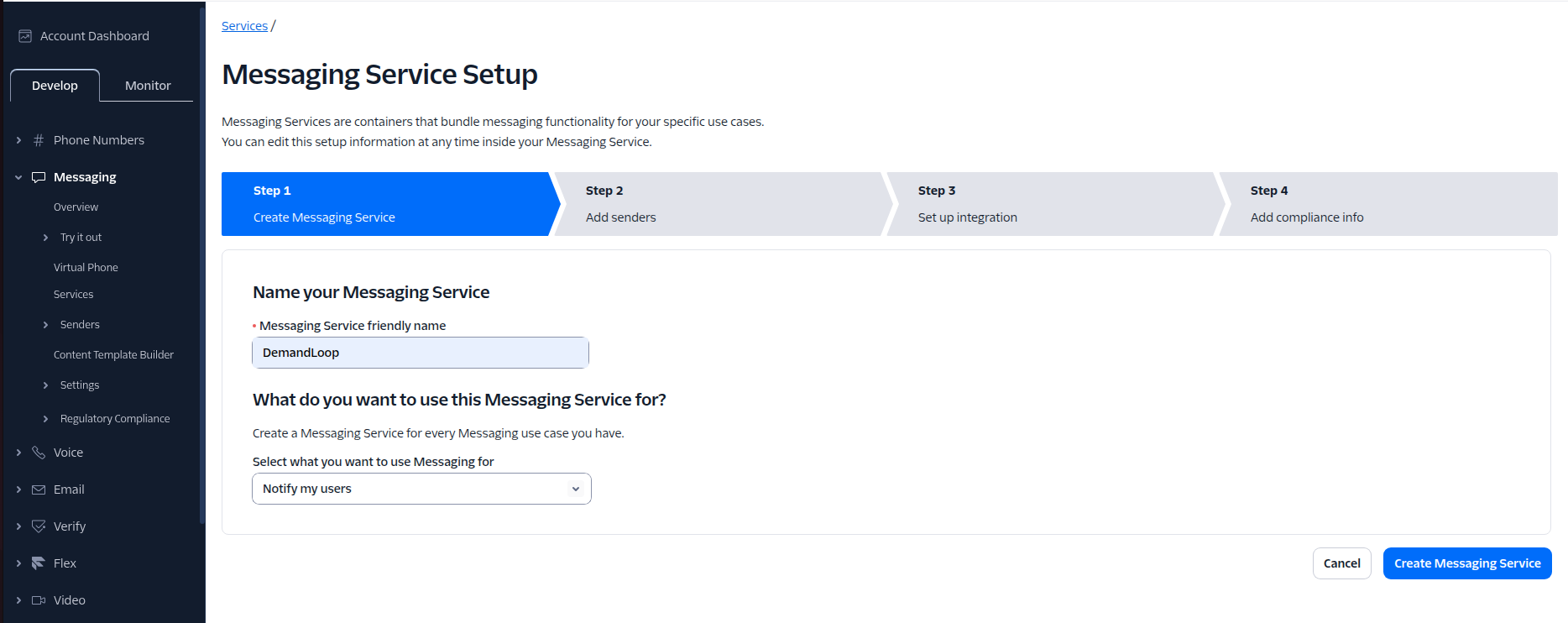Select the Develop tab

(x=55, y=85)
